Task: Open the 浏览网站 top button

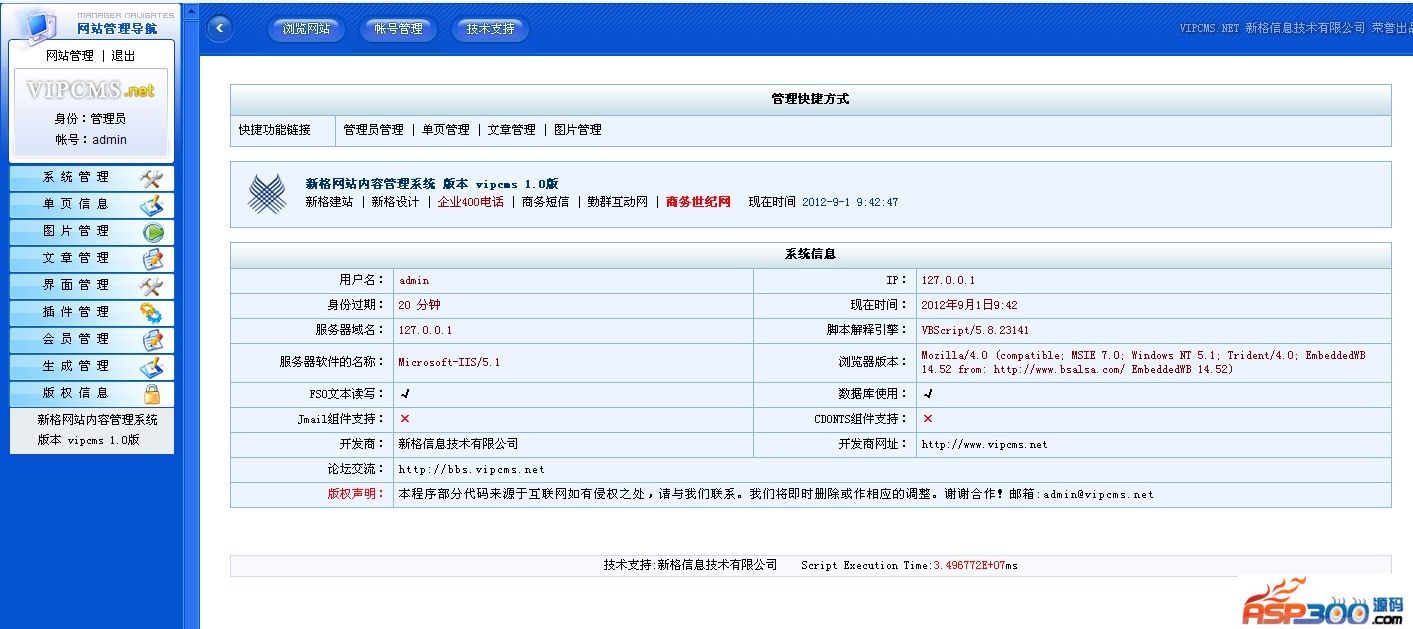Action: tap(306, 29)
